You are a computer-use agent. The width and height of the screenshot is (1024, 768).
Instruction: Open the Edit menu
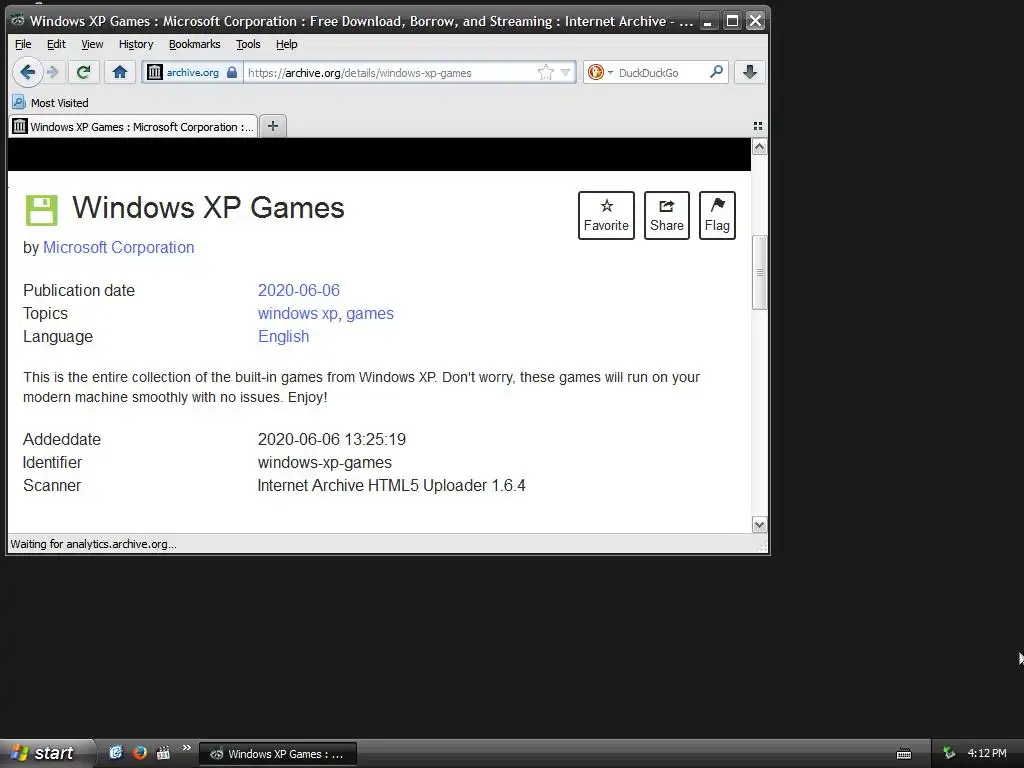pos(56,44)
